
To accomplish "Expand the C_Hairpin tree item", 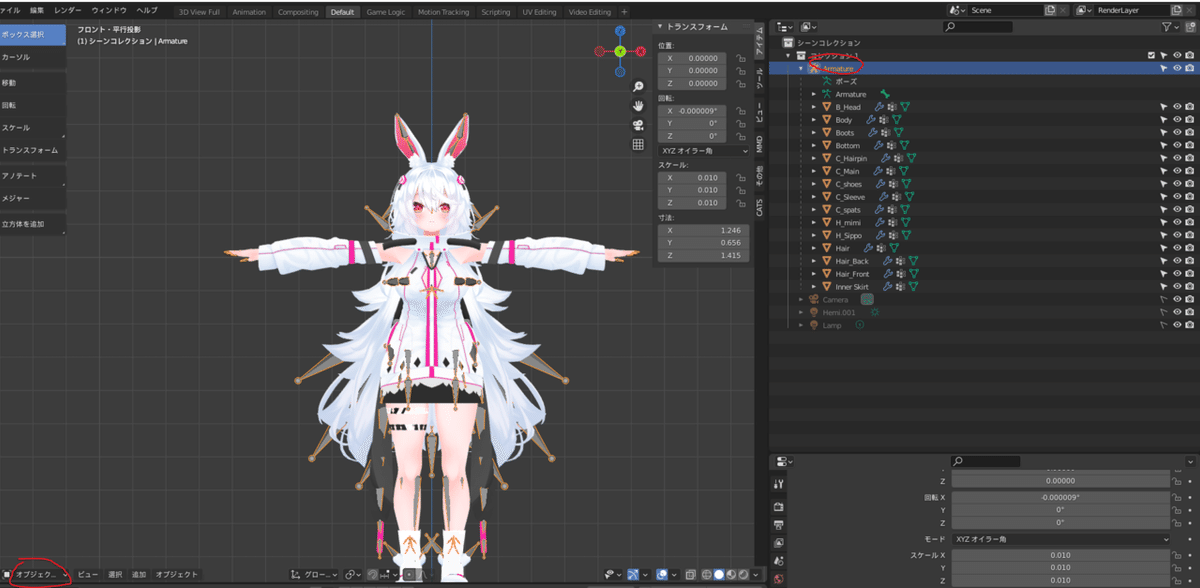I will [x=814, y=158].
